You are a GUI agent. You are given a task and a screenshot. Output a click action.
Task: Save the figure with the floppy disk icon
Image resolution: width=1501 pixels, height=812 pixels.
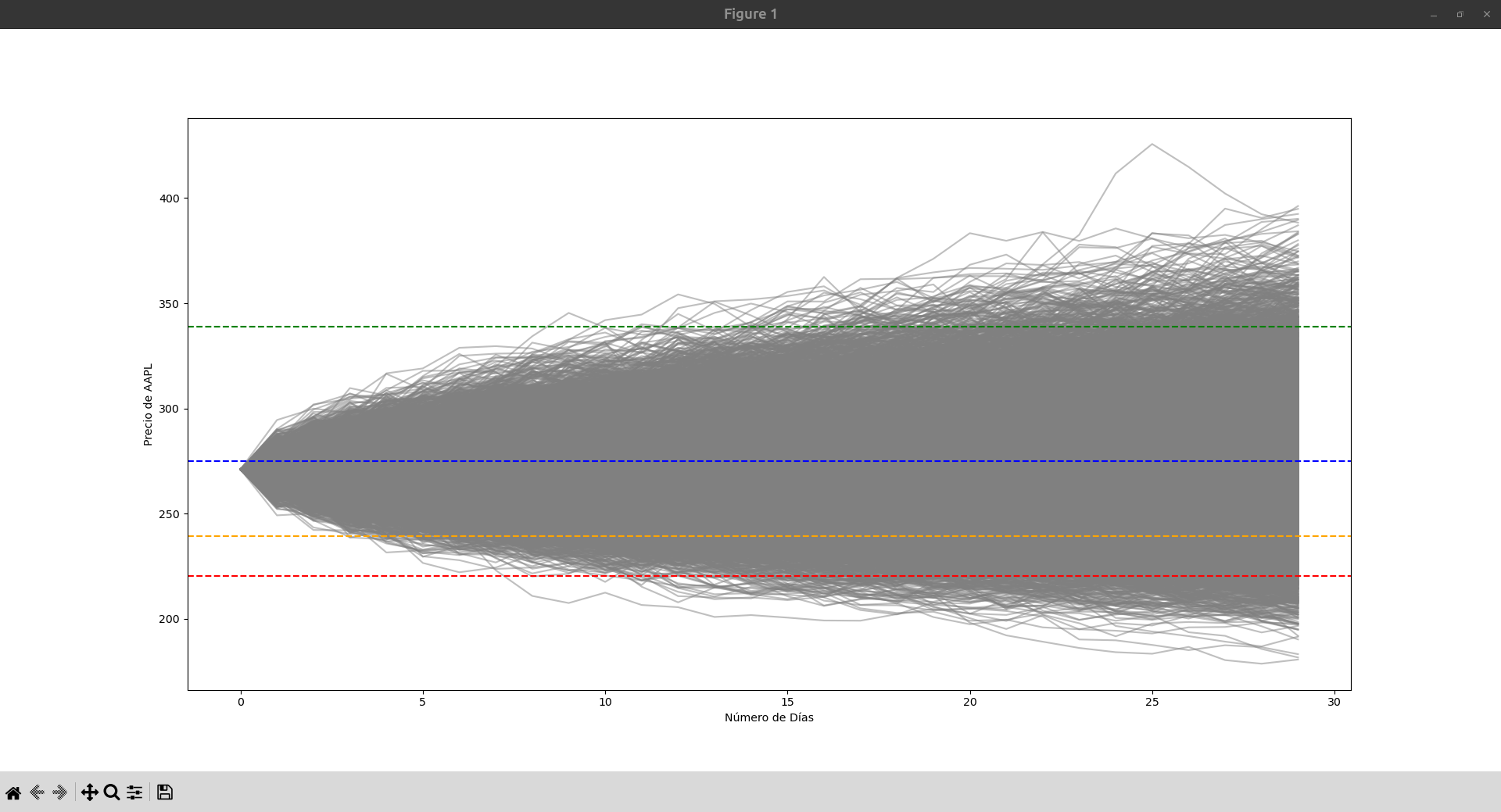[164, 792]
